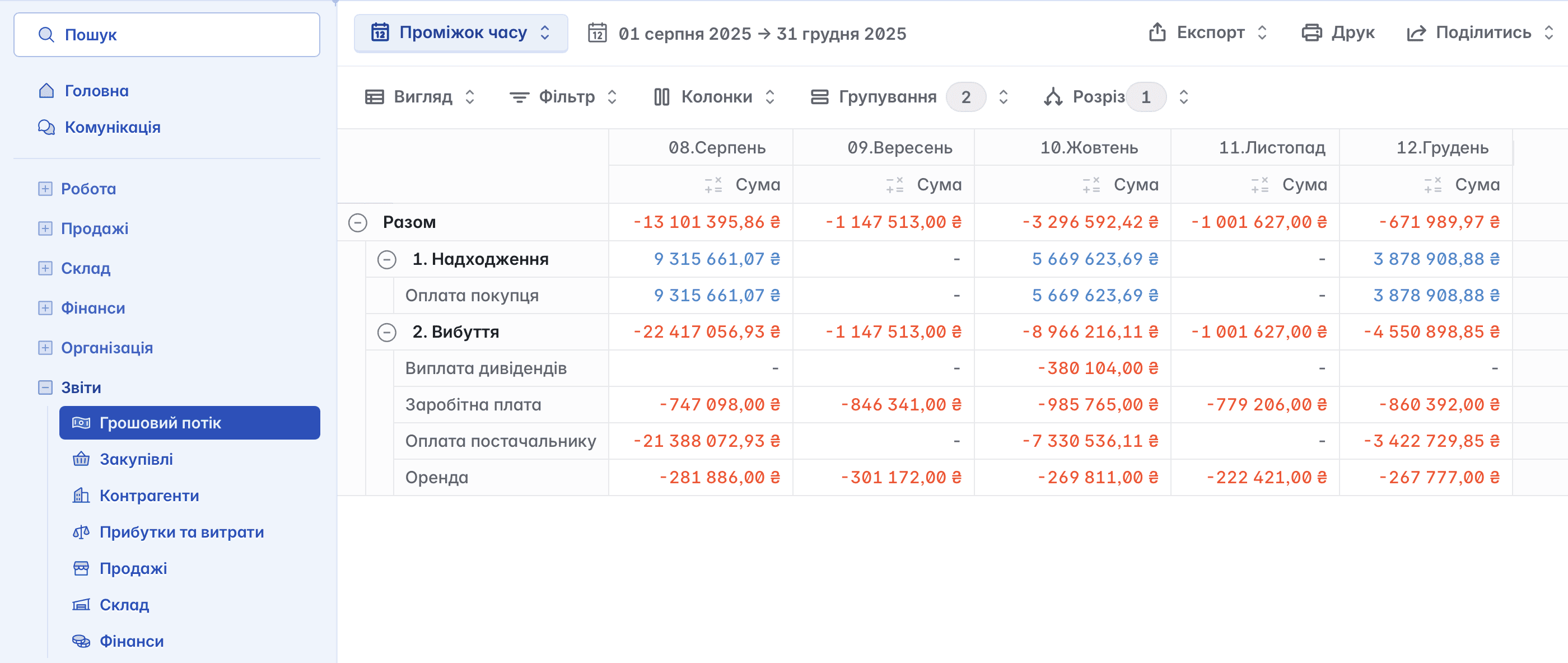Click the calculation icon in Серпень Сума column
This screenshot has width=1568, height=663.
[x=713, y=185]
